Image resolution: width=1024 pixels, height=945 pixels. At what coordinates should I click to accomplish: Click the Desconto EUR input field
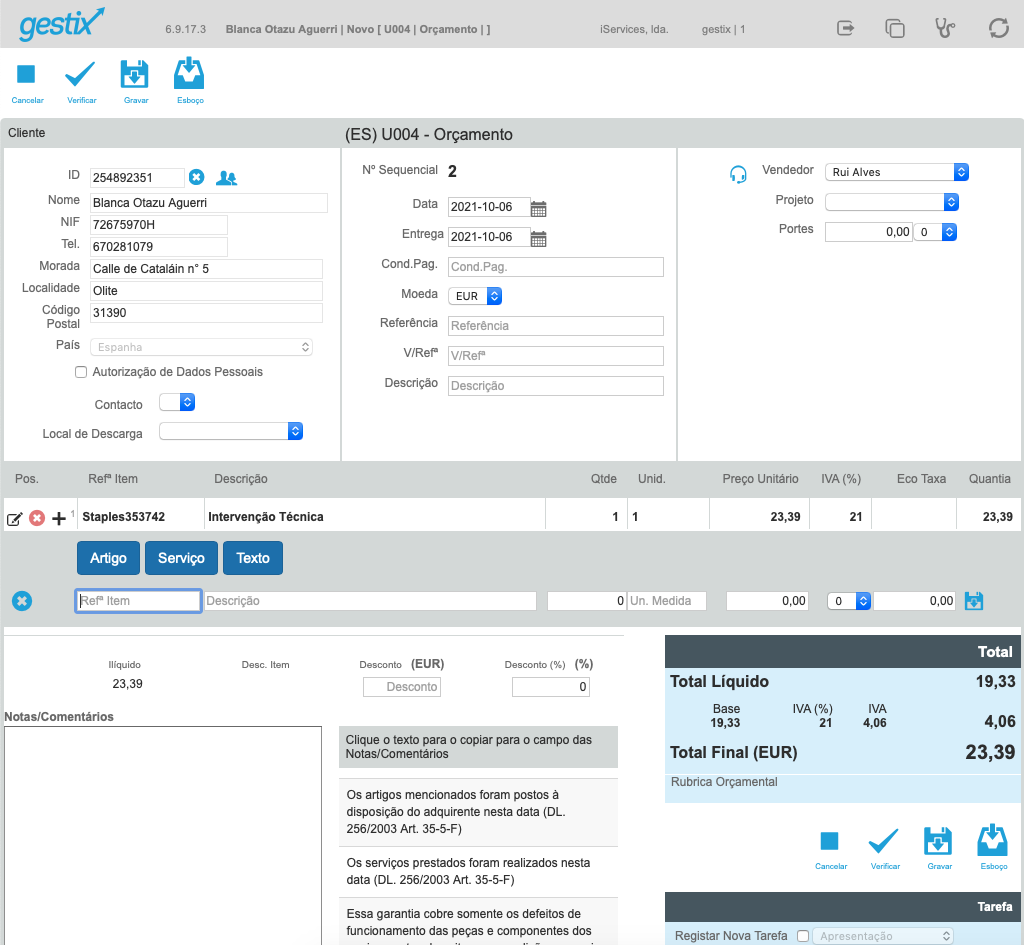click(x=402, y=687)
